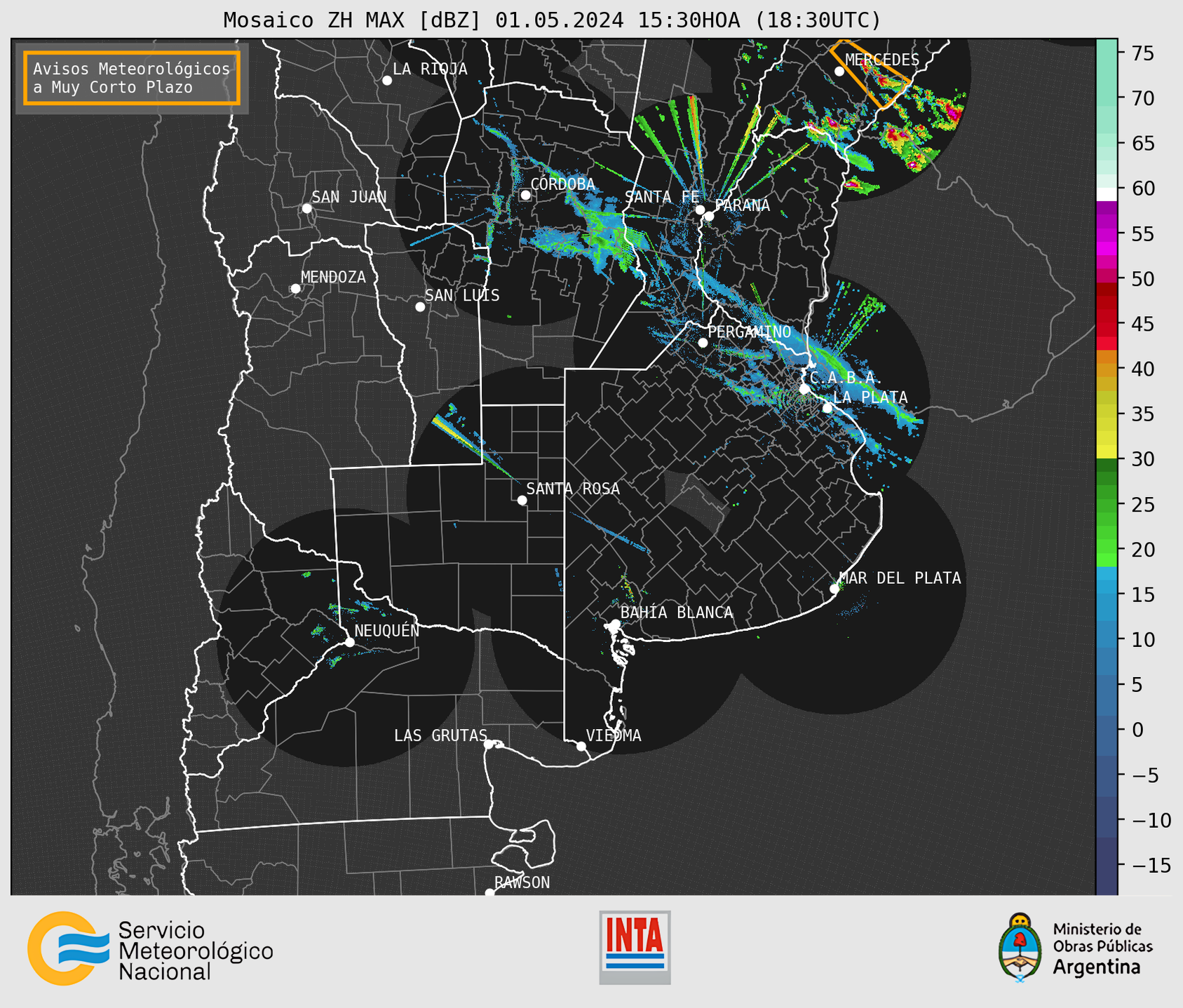Click the VIEDMA map label
1183x1008 pixels.
click(614, 735)
